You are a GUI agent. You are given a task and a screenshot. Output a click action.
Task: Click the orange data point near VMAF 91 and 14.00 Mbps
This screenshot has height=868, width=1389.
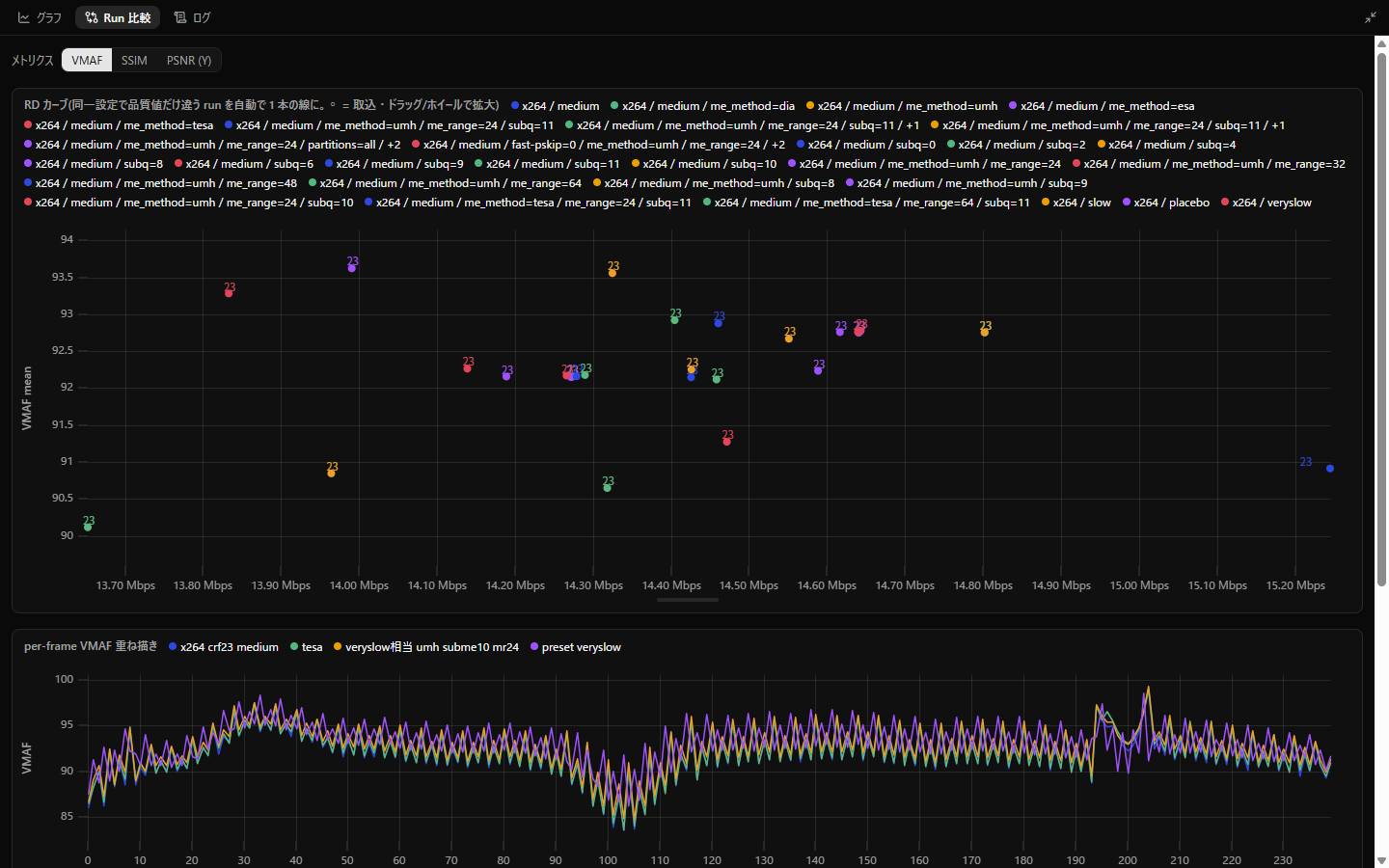[x=331, y=474]
